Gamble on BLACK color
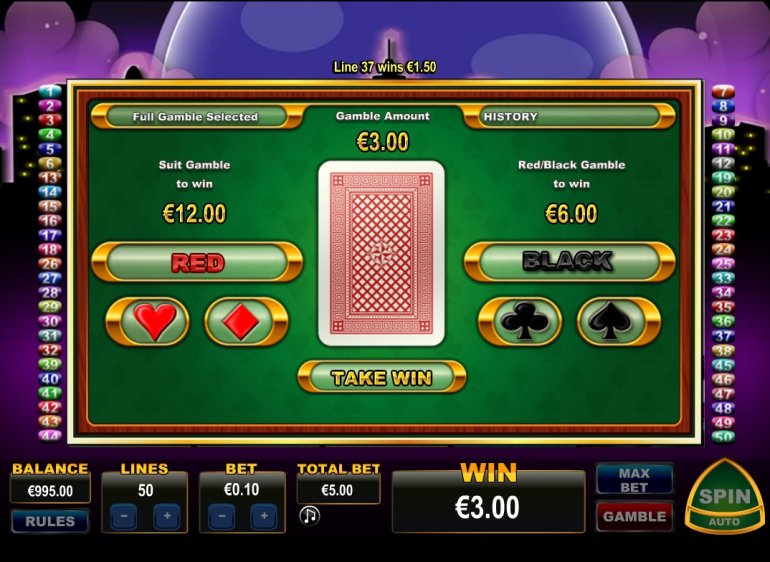This screenshot has height=562, width=770. tap(570, 262)
